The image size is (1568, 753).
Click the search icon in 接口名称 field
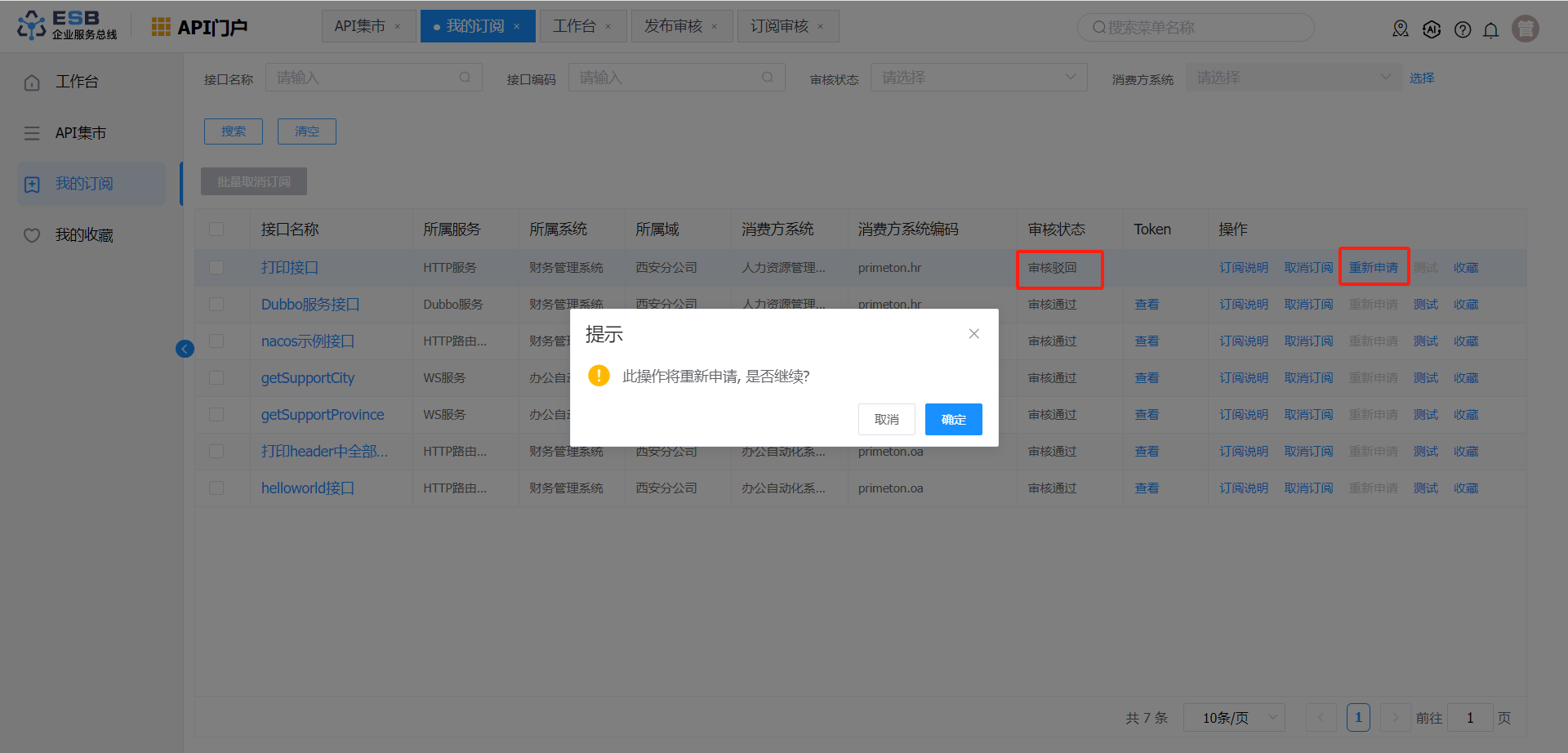click(x=465, y=78)
